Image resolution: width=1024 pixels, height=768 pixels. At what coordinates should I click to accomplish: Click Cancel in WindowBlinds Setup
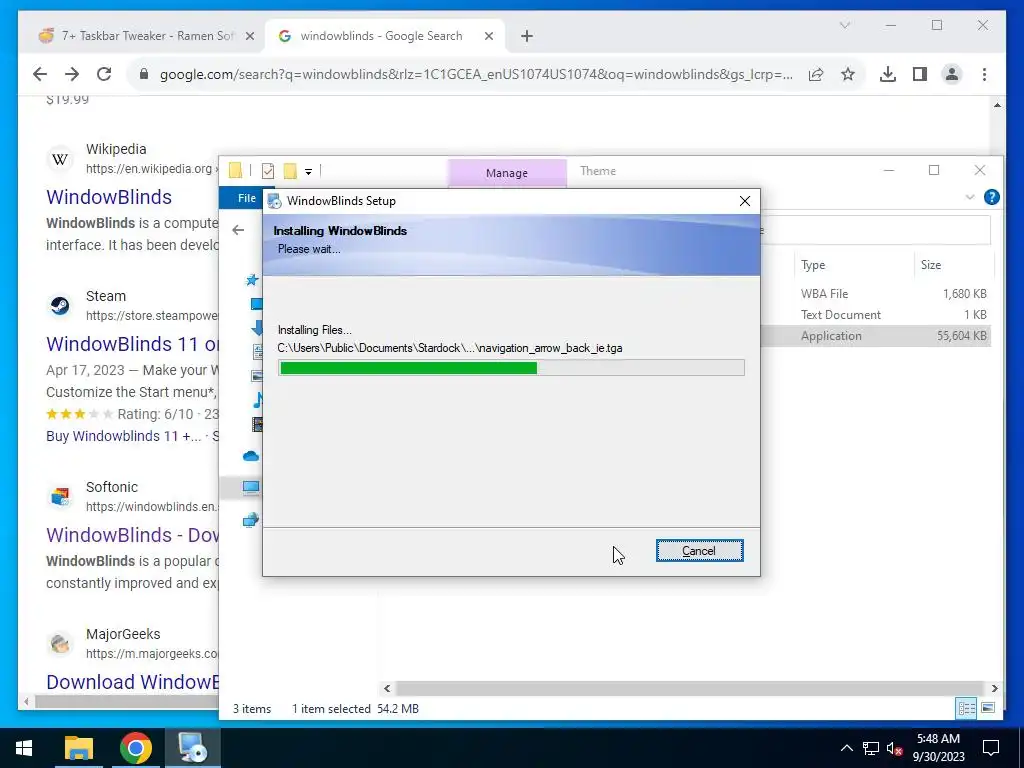pyautogui.click(x=699, y=551)
